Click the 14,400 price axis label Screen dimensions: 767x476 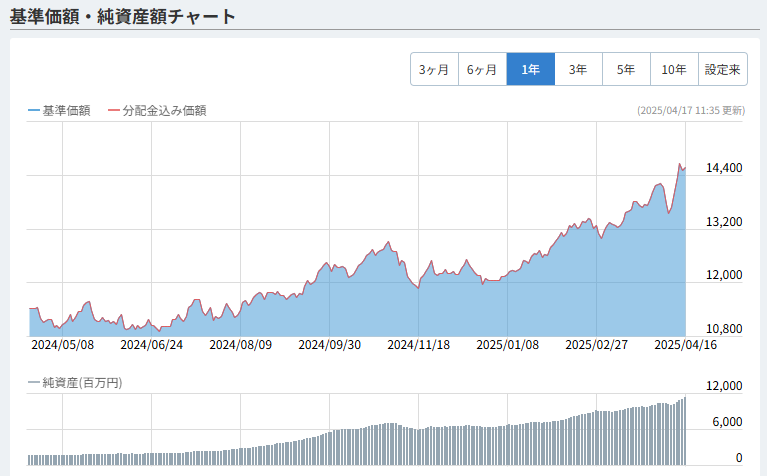click(x=724, y=168)
